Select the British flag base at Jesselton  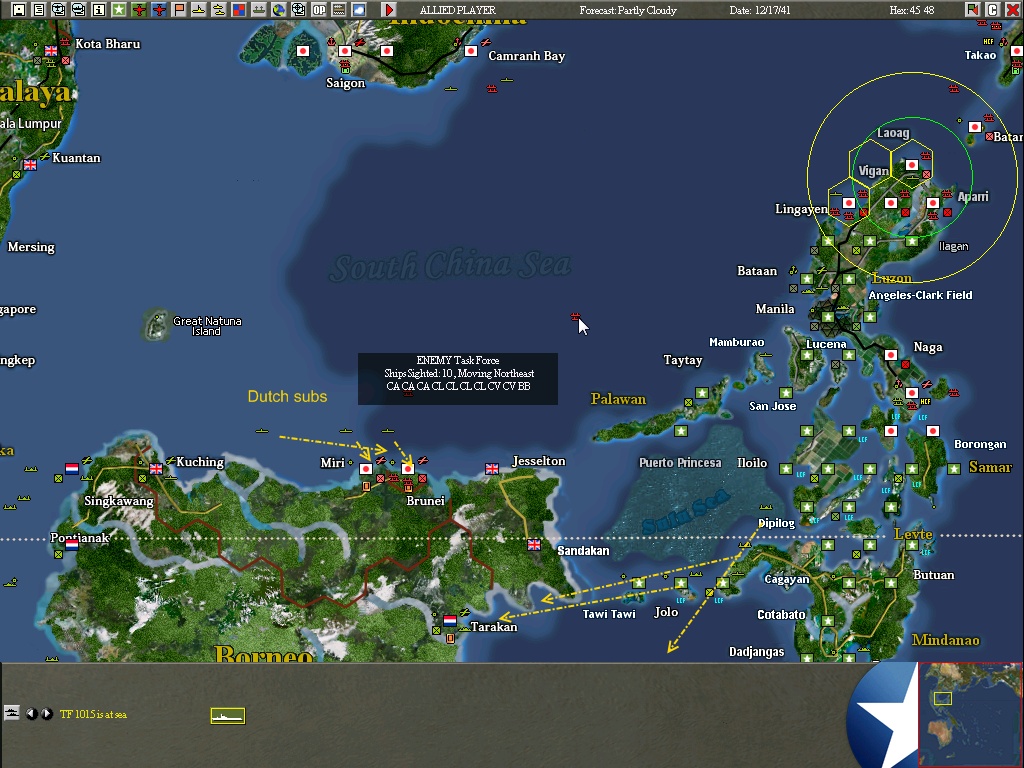(x=492, y=469)
